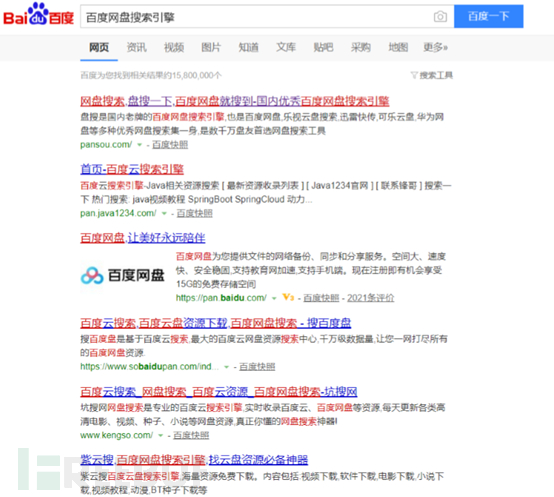This screenshot has width=554, height=497.
Task: Click the V3 credibility badge
Action: pyautogui.click(x=288, y=297)
